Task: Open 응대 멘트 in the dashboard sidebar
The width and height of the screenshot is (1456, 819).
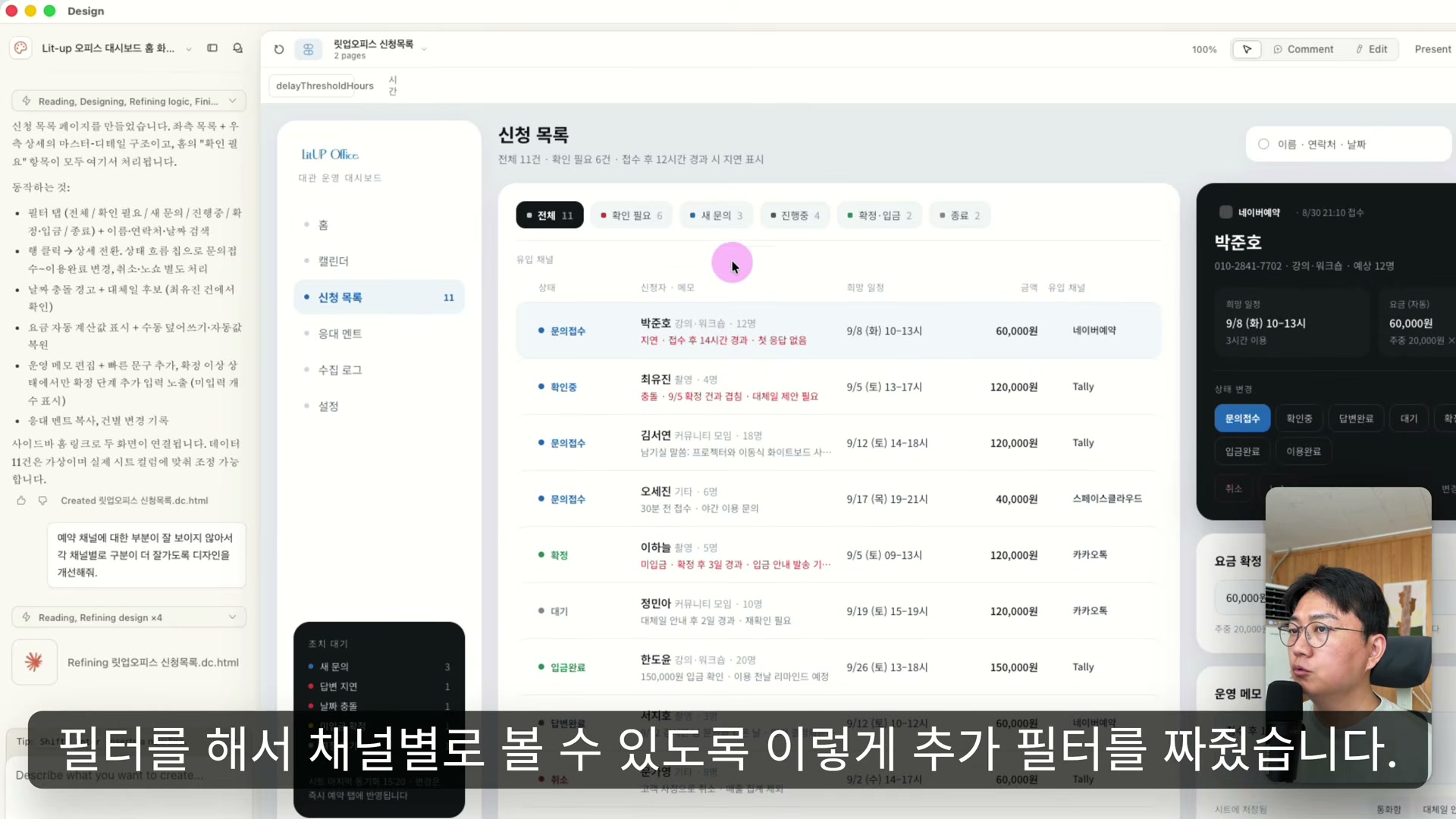Action: point(378,334)
